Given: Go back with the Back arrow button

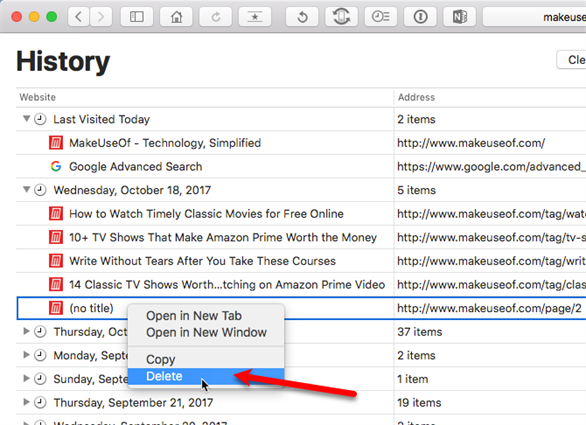Looking at the screenshot, I should 78,17.
